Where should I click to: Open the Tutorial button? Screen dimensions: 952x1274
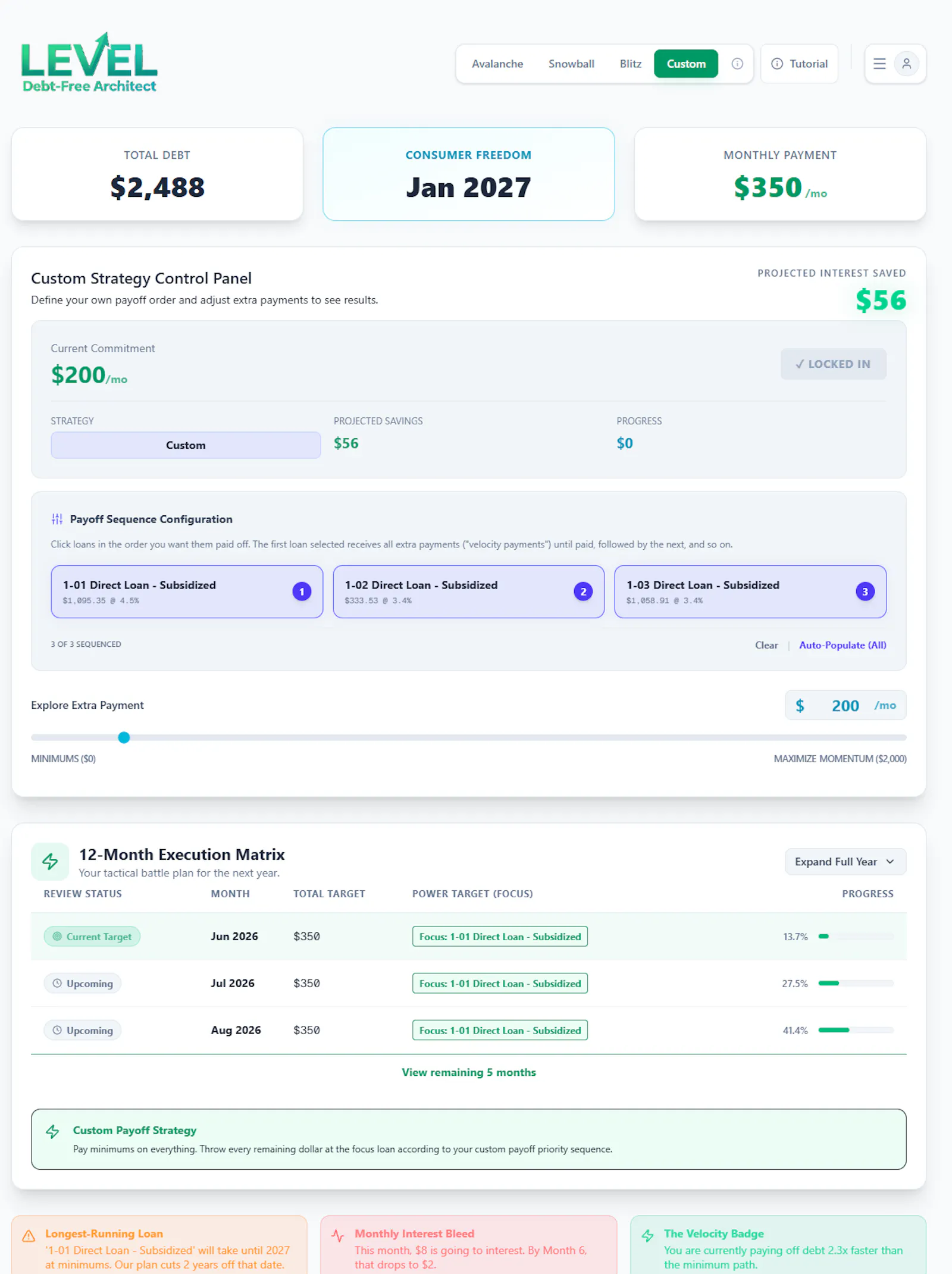point(799,64)
